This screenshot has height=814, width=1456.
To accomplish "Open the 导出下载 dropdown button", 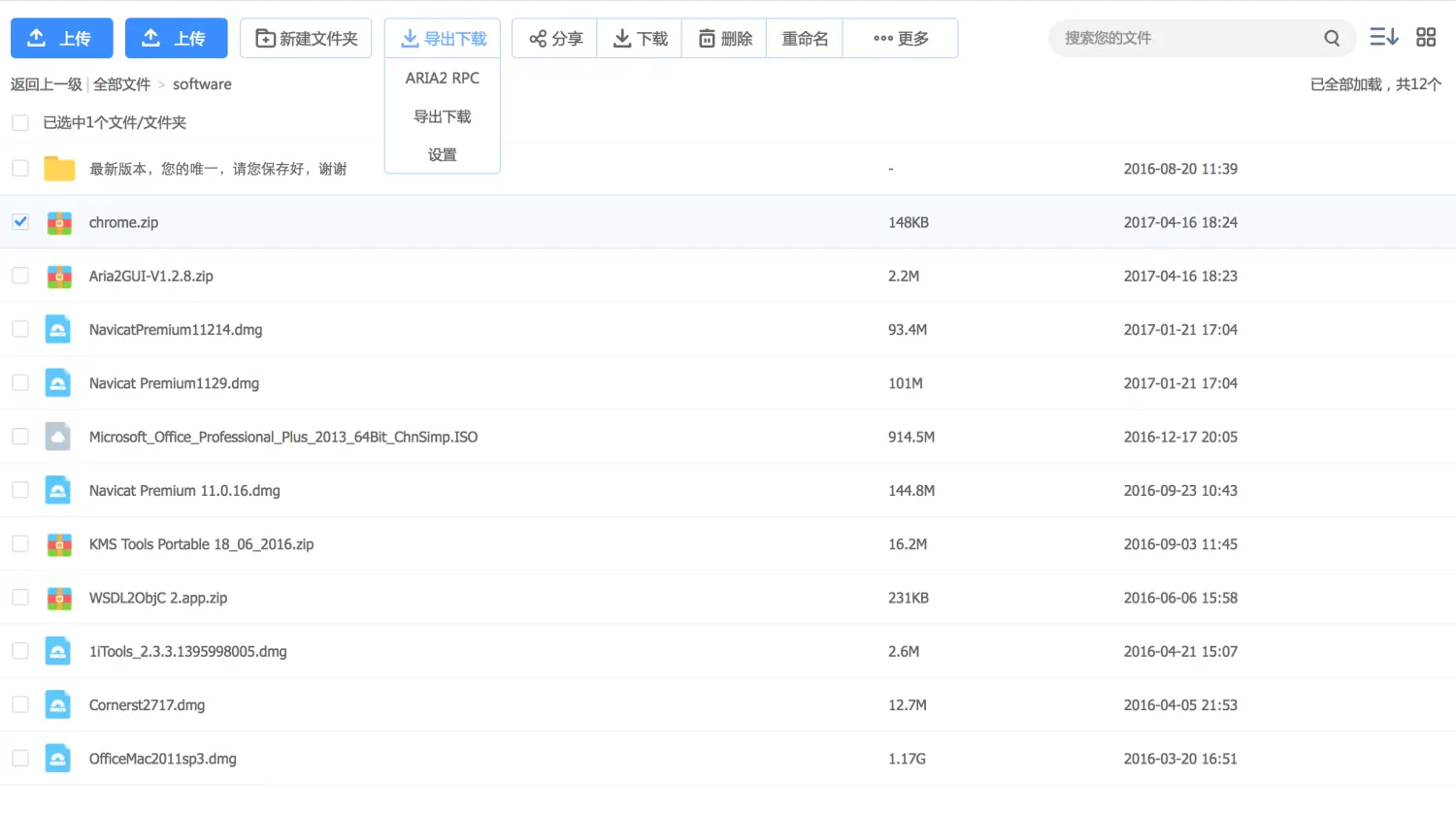I will point(443,38).
